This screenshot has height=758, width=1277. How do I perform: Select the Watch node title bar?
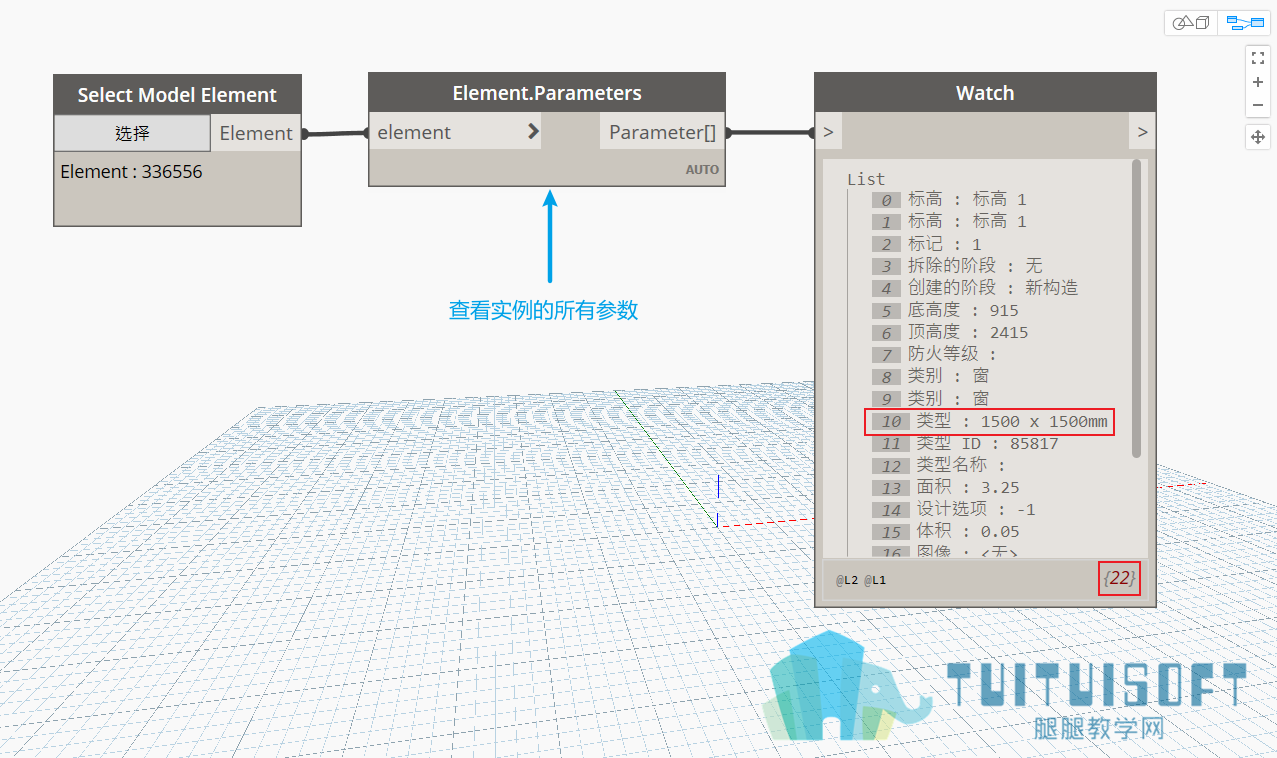pyautogui.click(x=985, y=93)
